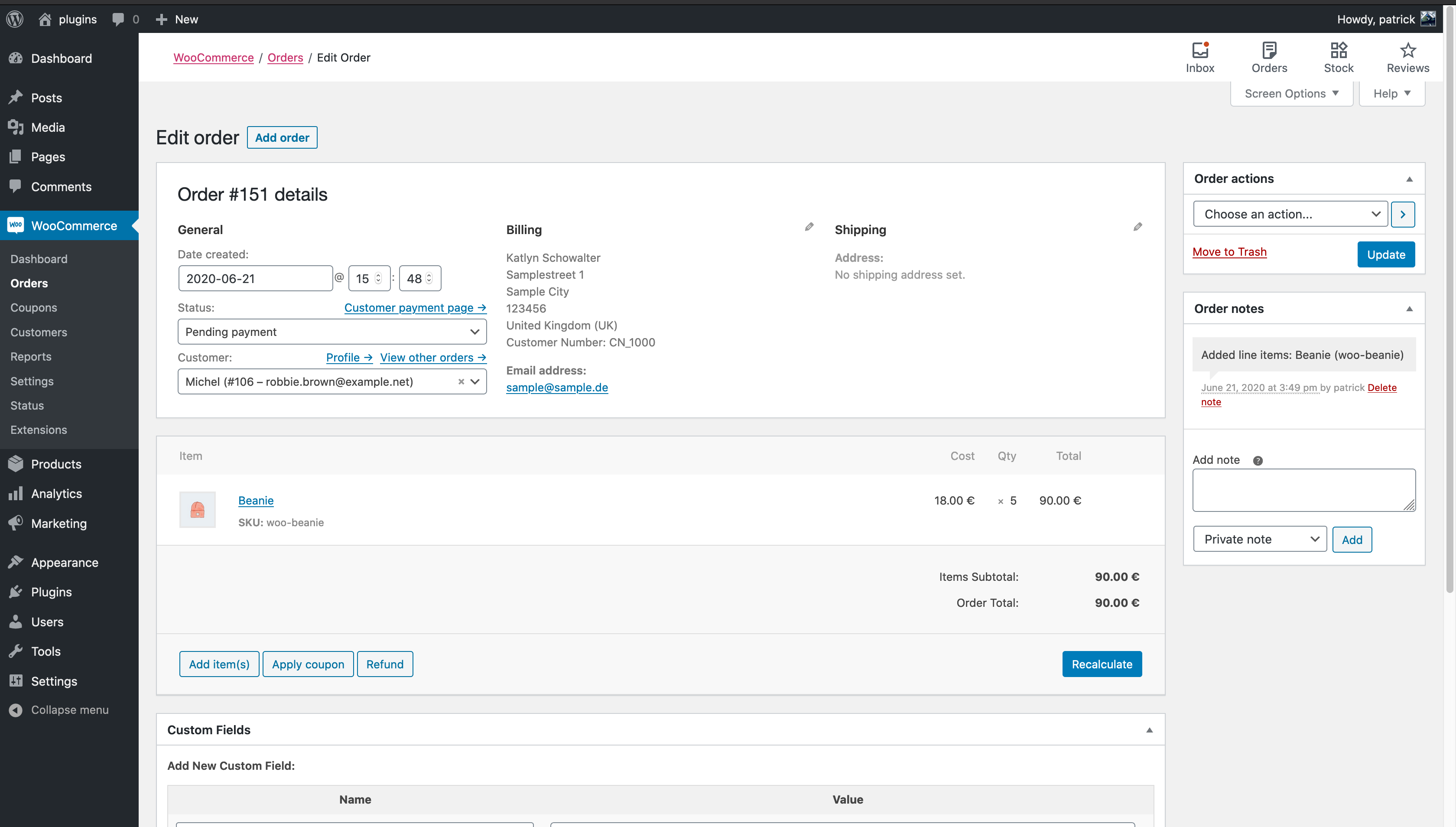Collapse the Order notes panel
1456x827 pixels.
1409,309
